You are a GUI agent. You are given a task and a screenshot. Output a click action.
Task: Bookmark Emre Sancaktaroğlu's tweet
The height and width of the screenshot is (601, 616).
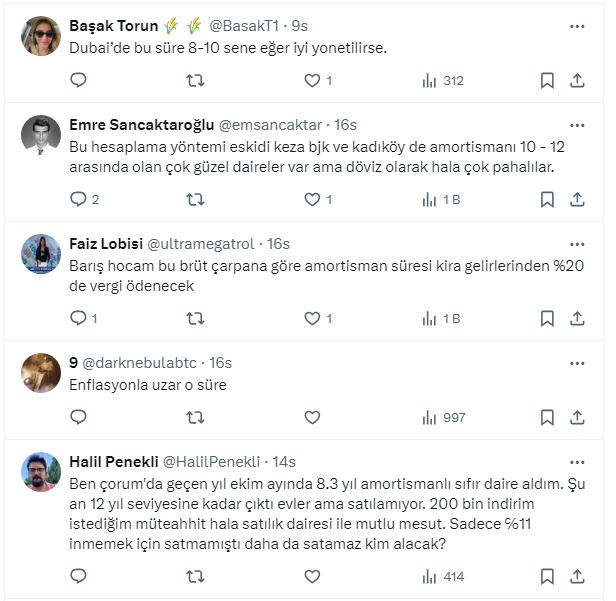click(x=547, y=199)
